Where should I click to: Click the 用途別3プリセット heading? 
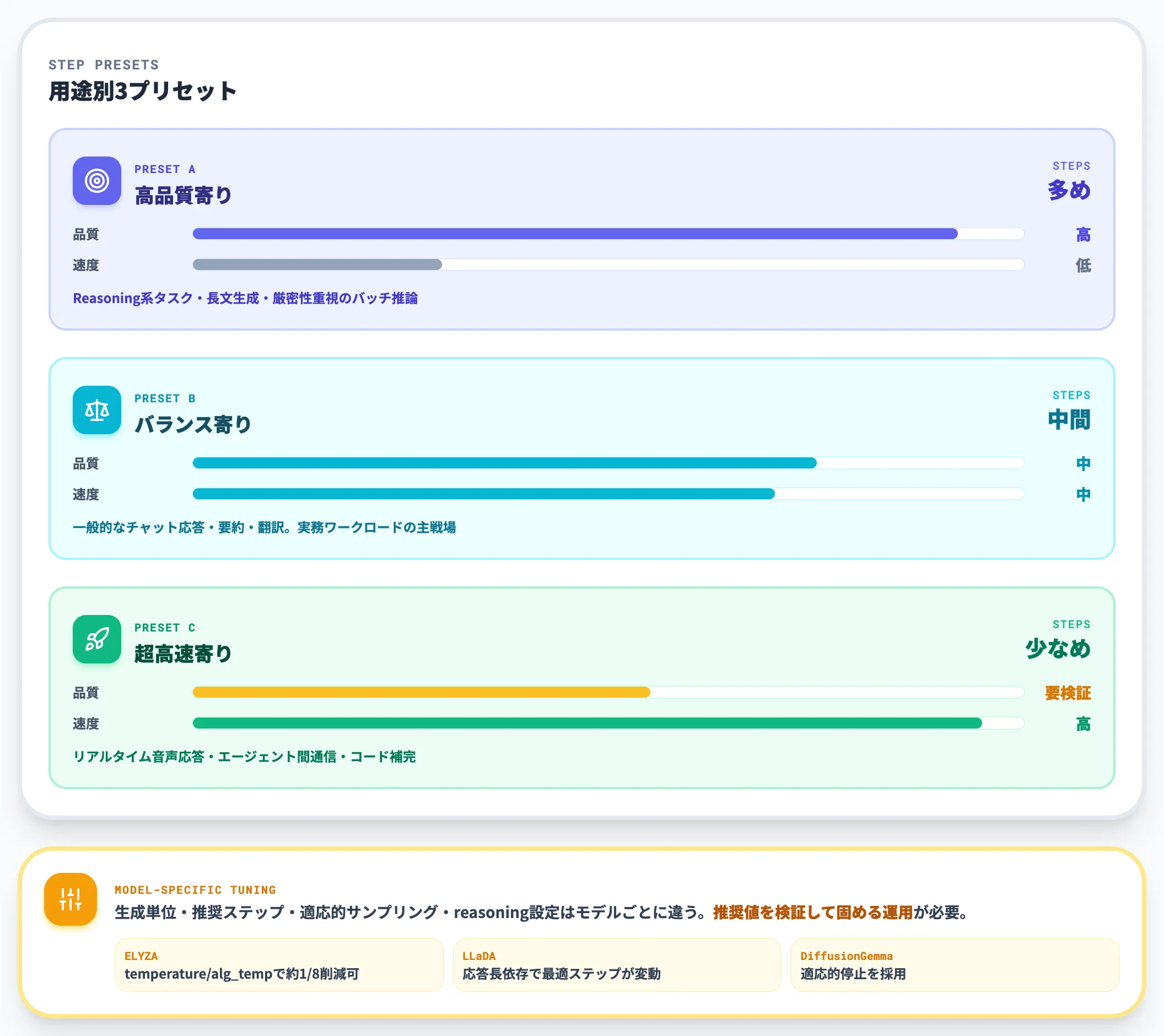142,91
